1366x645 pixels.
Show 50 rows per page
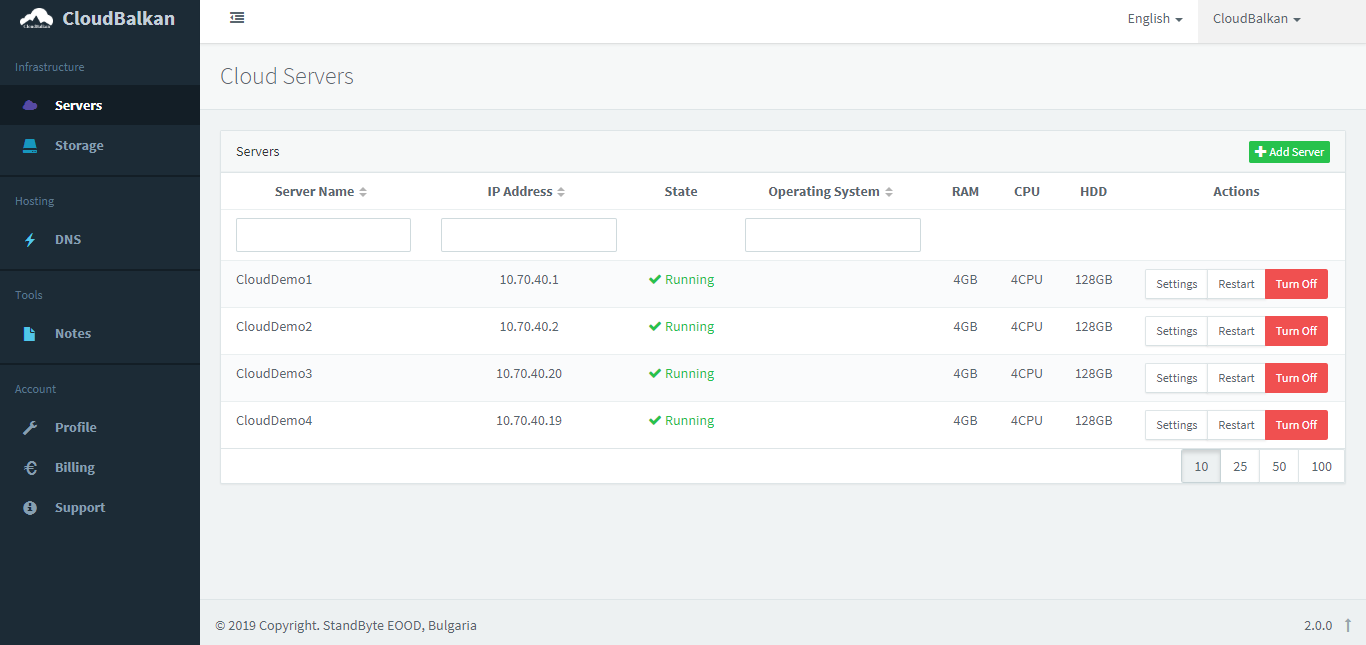tap(1279, 466)
